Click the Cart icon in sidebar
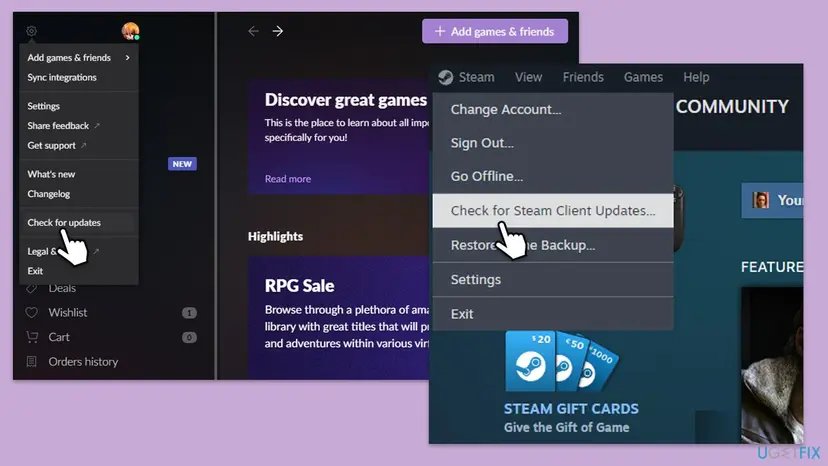Screen dimensions: 828x466 tap(32, 337)
